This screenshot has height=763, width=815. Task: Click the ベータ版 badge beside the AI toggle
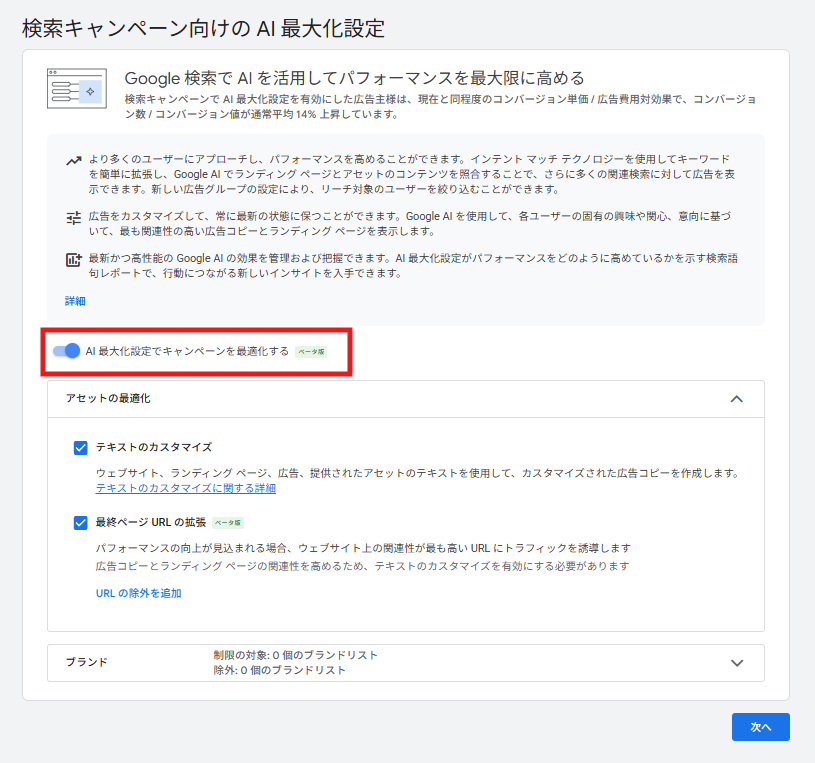click(310, 352)
